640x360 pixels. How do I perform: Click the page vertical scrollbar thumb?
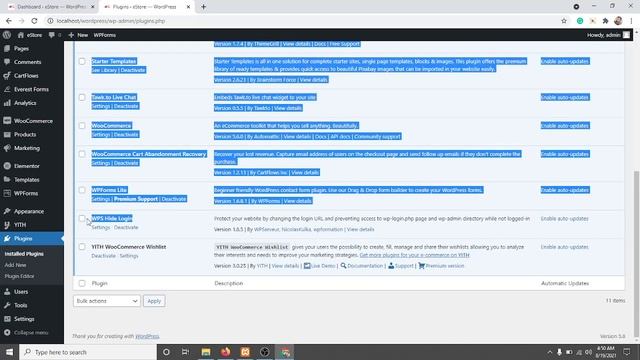tap(636, 253)
